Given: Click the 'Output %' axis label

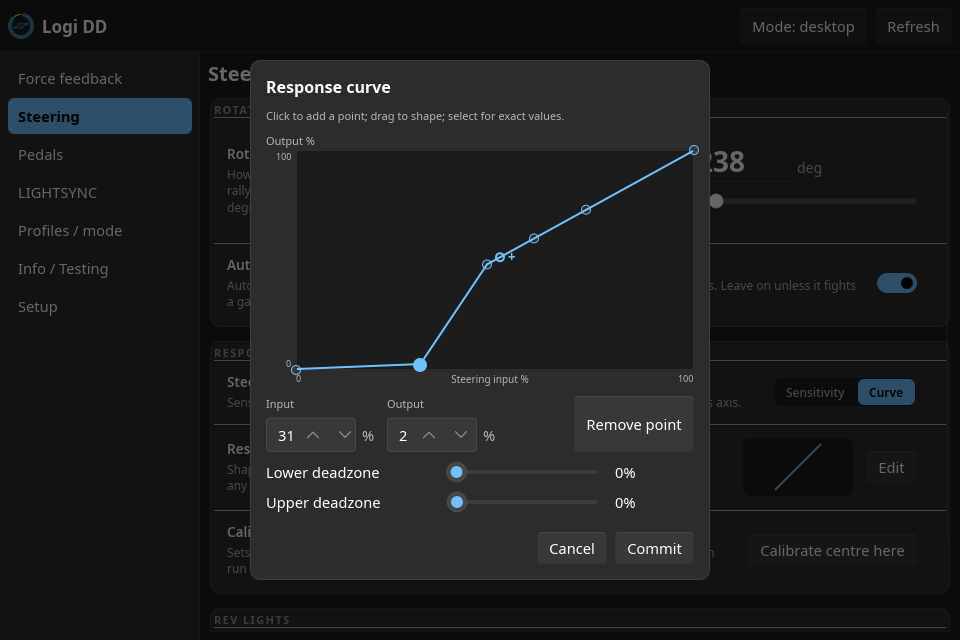Looking at the screenshot, I should click(x=290, y=141).
